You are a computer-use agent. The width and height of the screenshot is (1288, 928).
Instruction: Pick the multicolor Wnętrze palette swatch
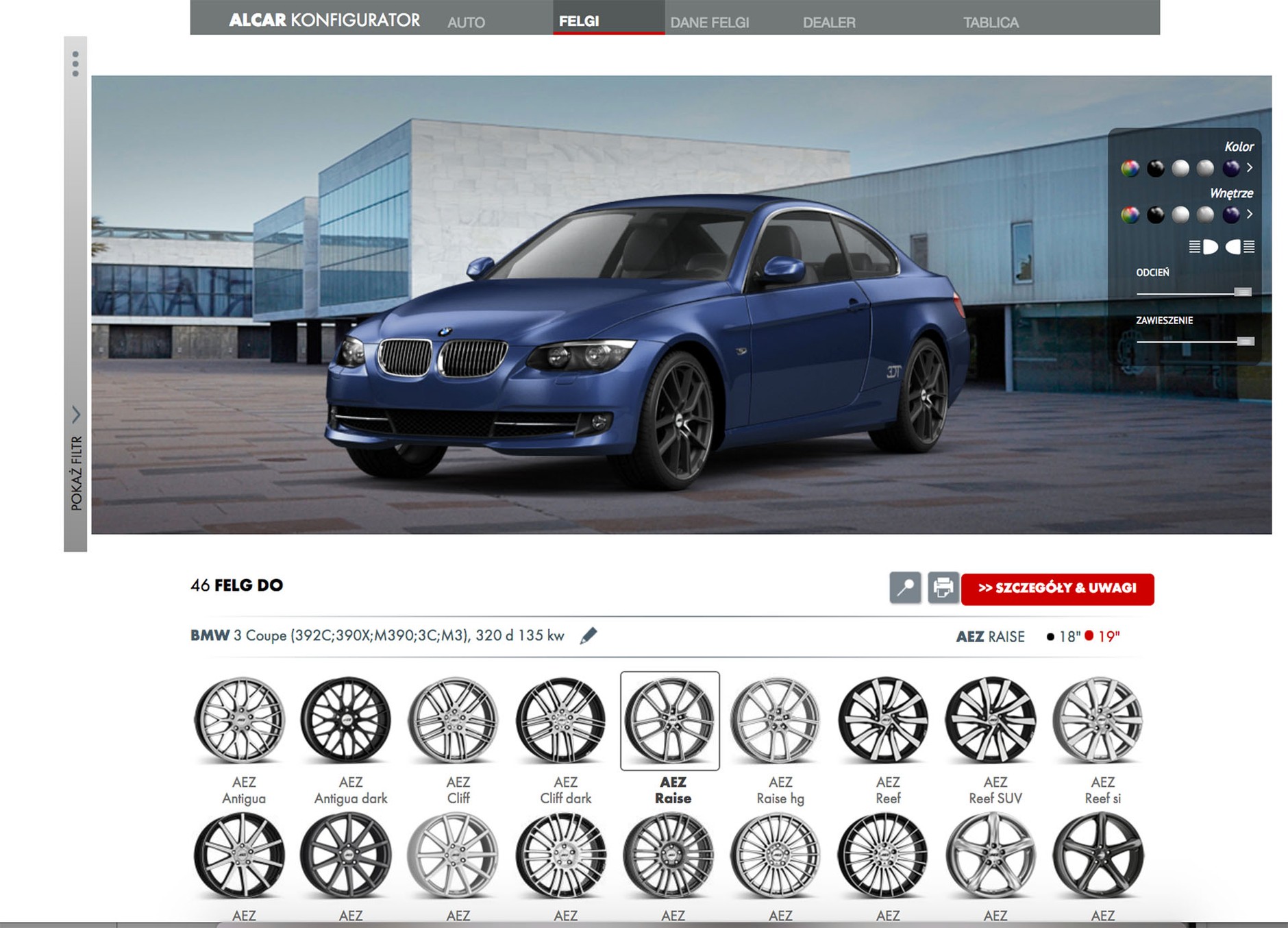(1130, 215)
